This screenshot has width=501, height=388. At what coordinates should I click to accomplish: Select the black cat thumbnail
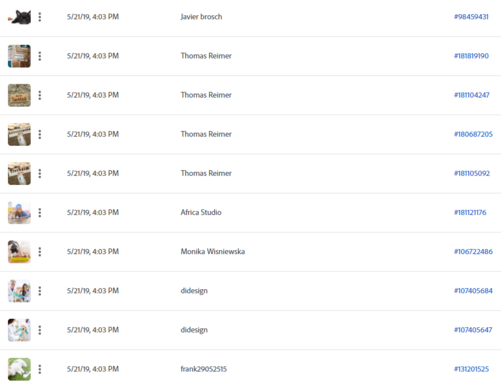coord(19,17)
